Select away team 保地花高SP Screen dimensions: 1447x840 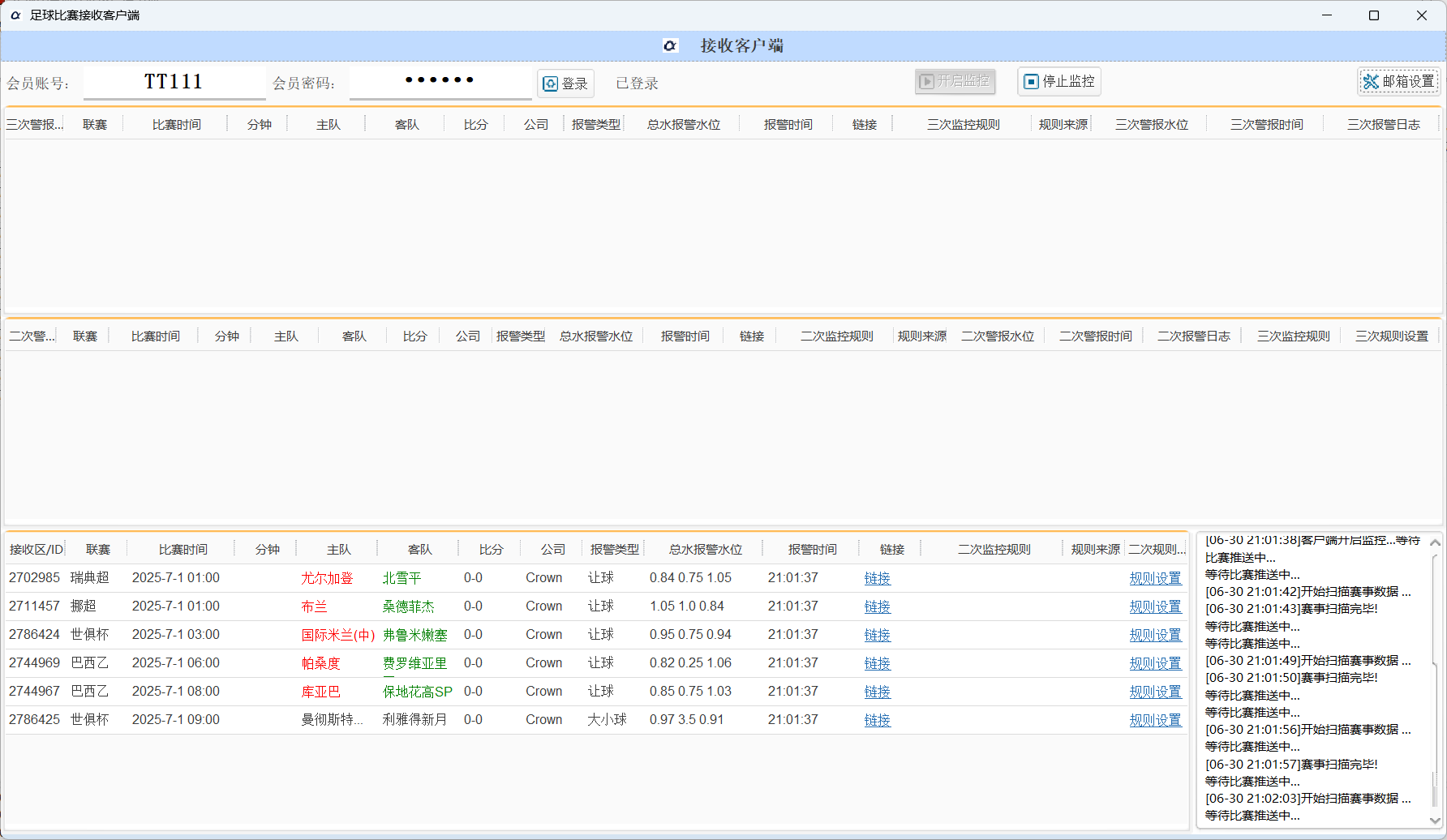[x=417, y=692]
